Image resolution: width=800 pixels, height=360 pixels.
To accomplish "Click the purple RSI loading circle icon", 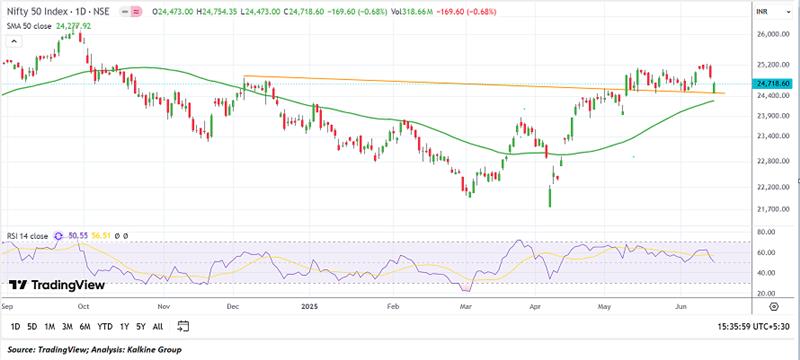I will (x=58, y=236).
